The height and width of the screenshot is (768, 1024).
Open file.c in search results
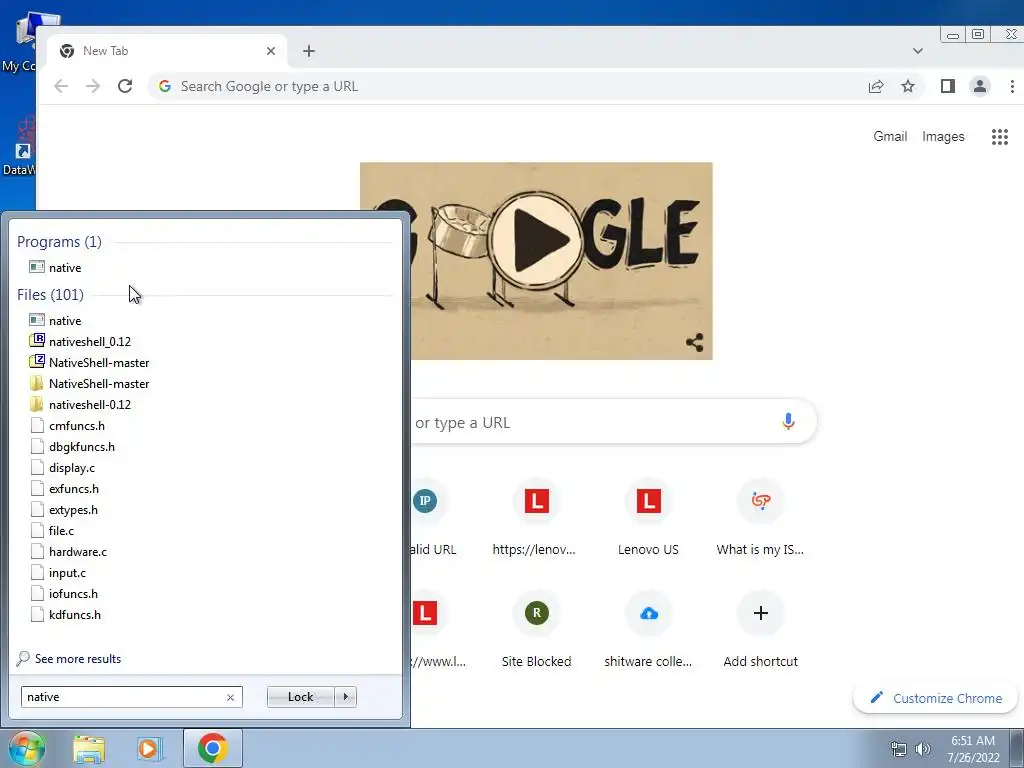(x=52, y=531)
